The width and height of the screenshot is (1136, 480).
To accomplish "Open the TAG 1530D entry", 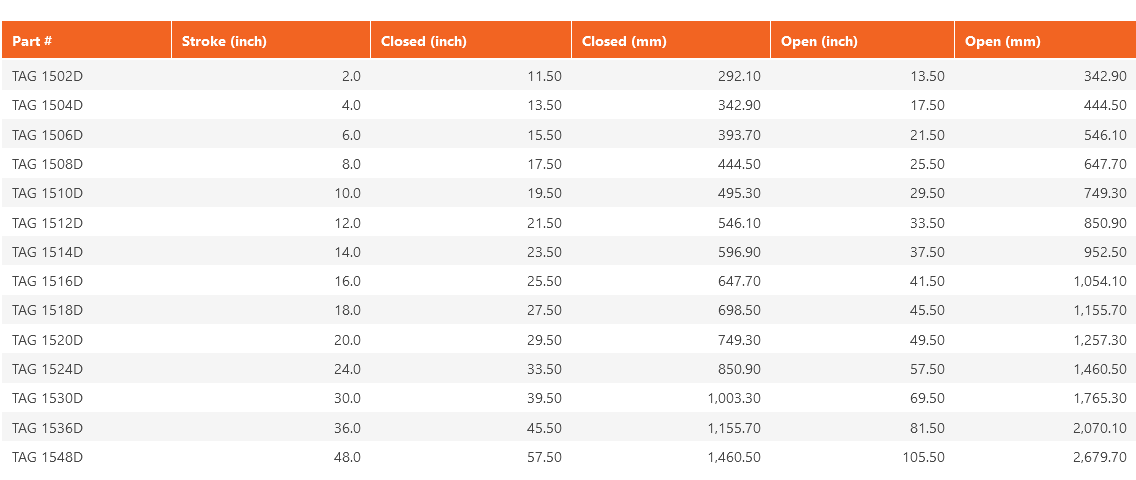I will coord(47,398).
